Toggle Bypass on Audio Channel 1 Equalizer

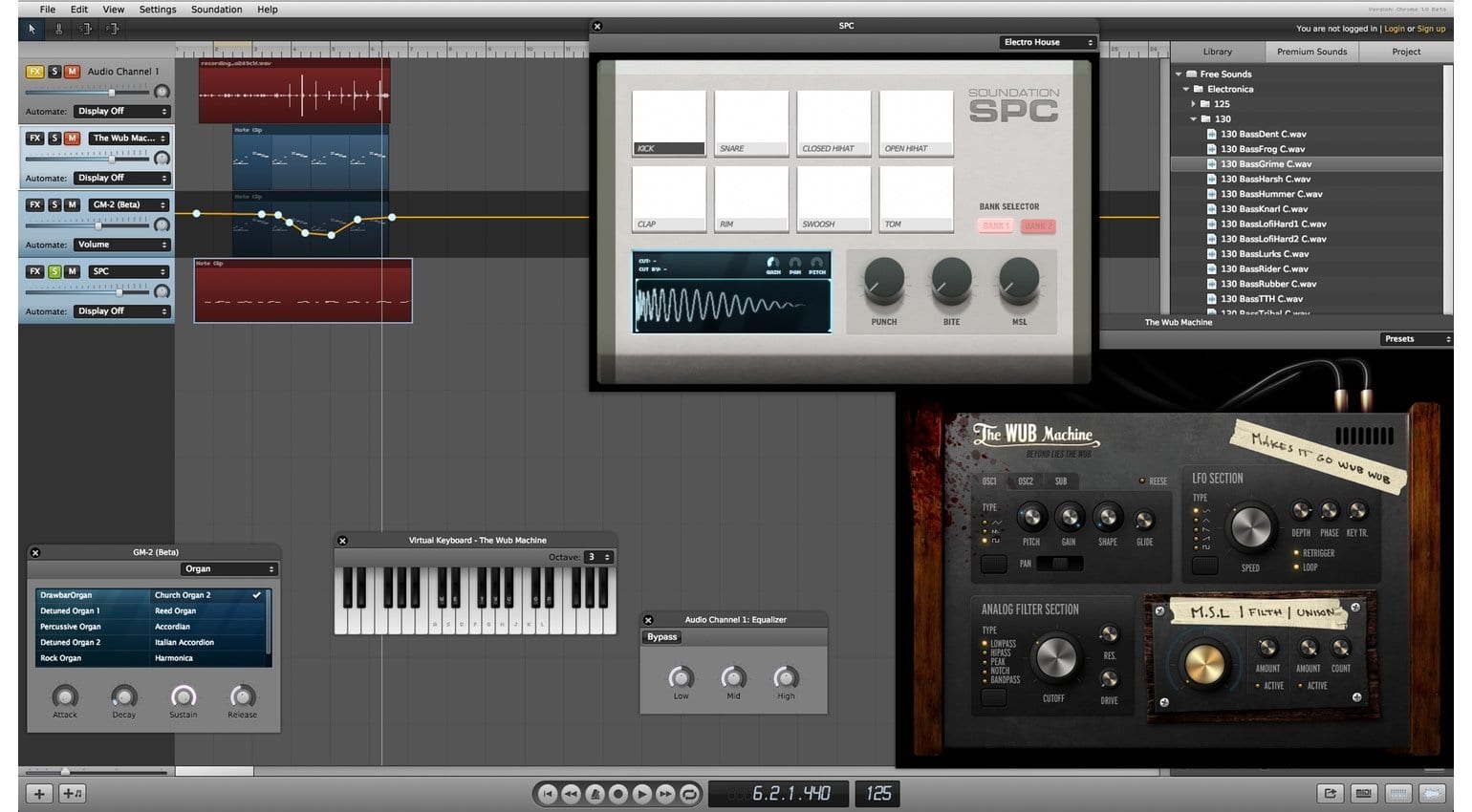click(661, 637)
